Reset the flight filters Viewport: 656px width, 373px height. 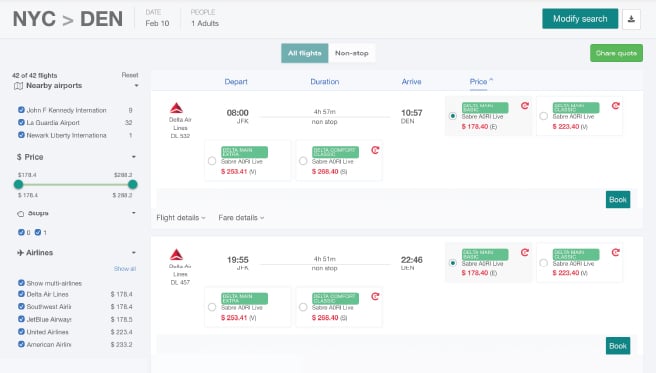click(130, 75)
